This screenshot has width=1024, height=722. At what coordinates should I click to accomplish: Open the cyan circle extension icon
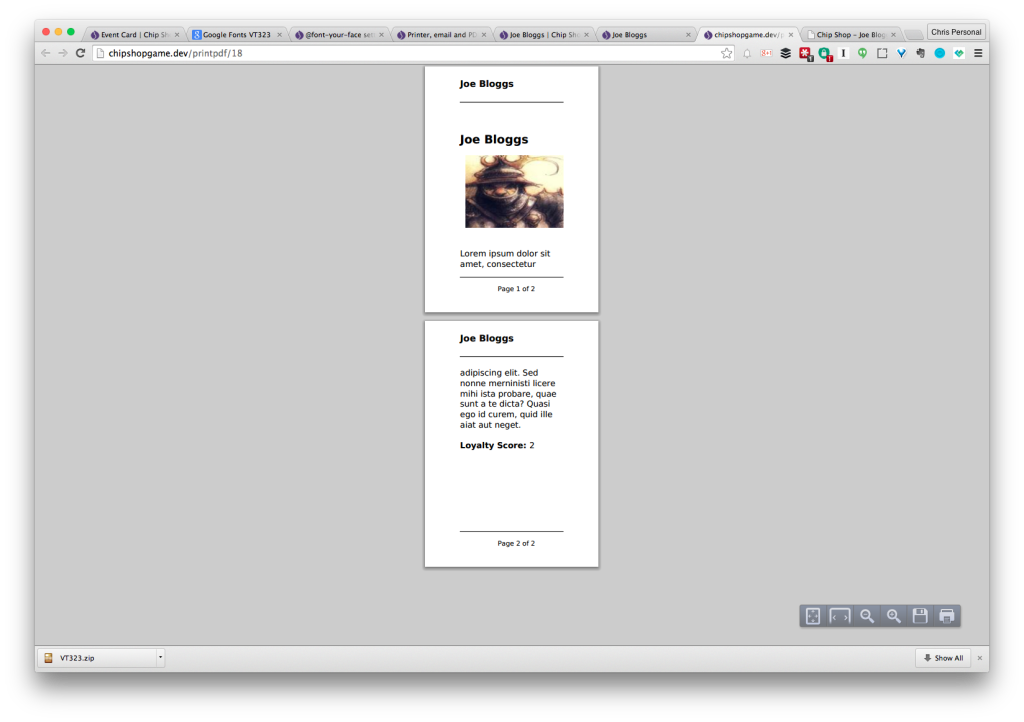[939, 53]
